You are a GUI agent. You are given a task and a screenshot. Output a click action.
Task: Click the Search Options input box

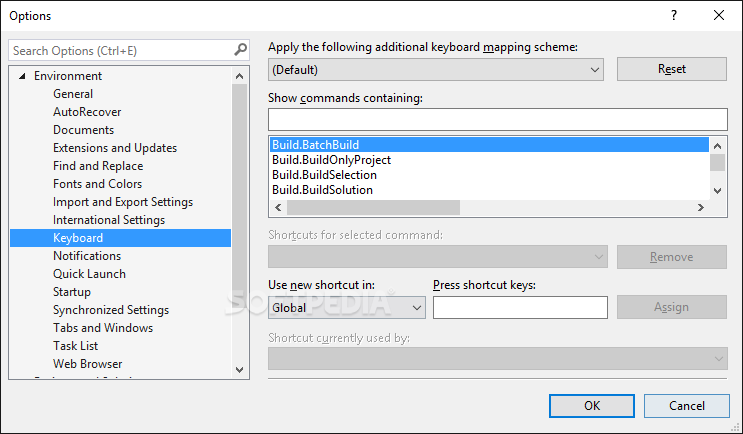point(120,50)
